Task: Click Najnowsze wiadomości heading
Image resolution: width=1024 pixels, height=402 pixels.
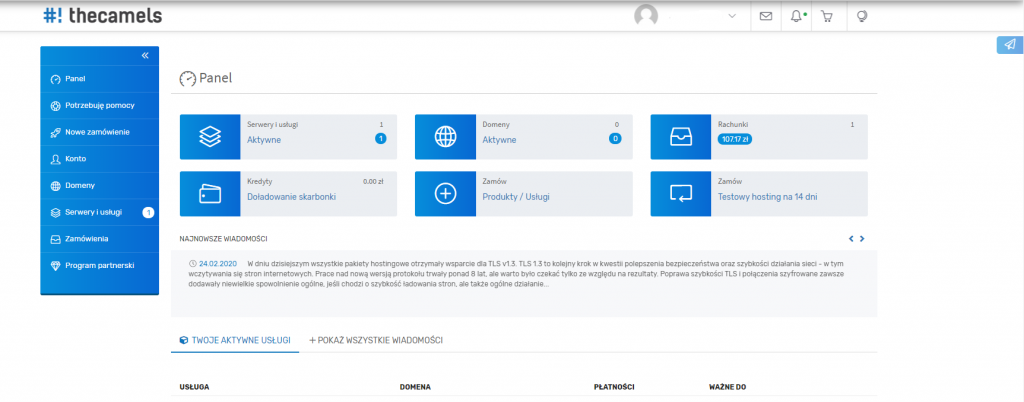Action: click(223, 239)
